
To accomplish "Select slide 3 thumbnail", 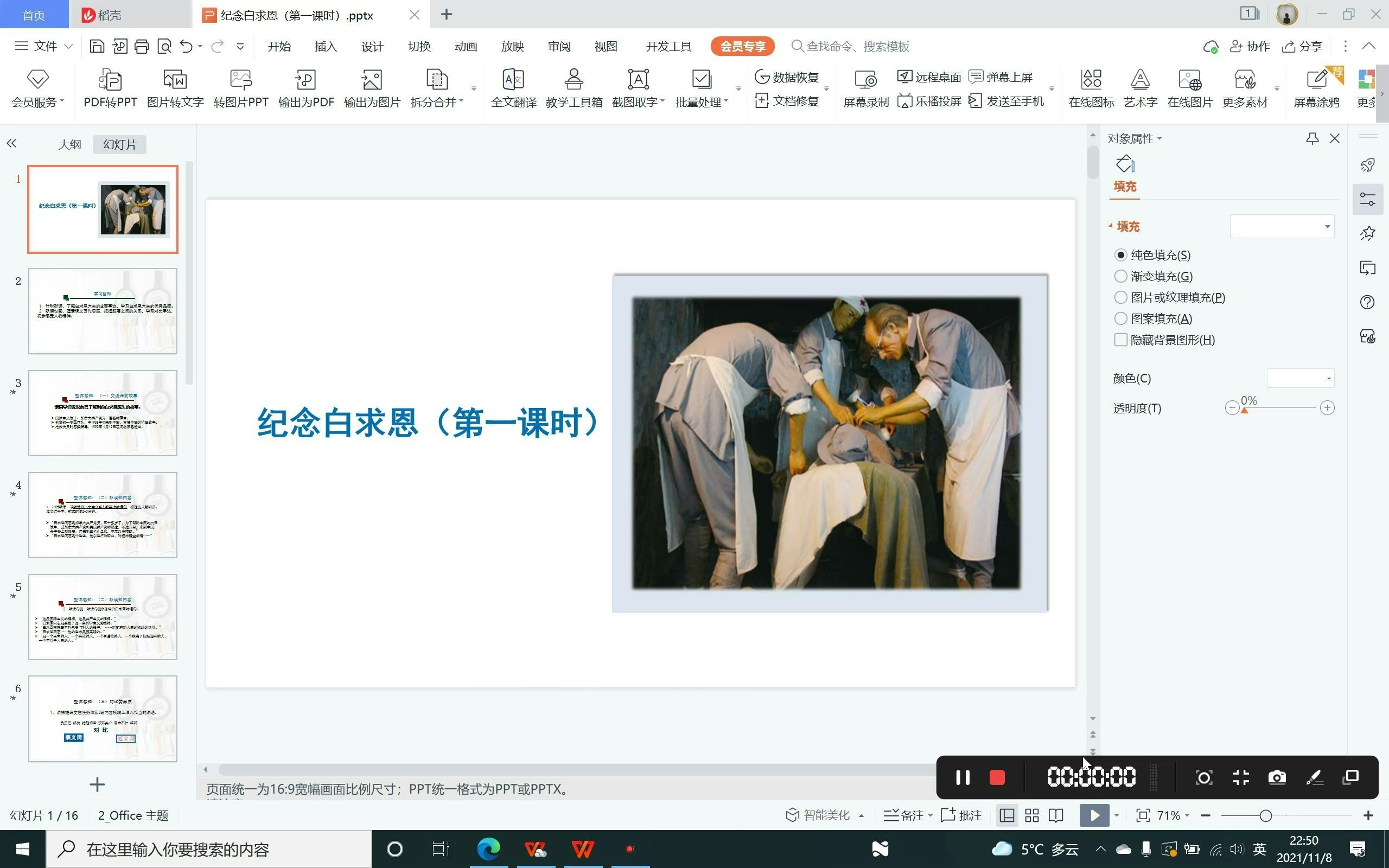I will click(103, 413).
